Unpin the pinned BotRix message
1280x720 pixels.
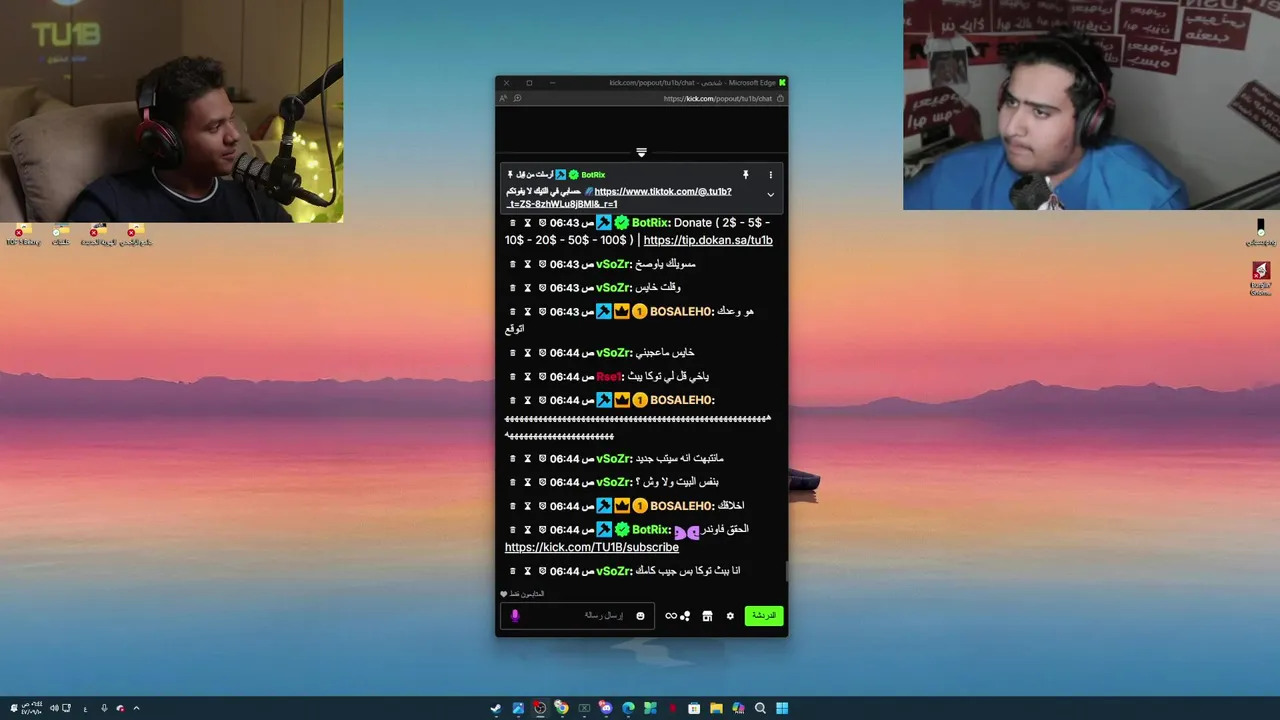[745, 175]
